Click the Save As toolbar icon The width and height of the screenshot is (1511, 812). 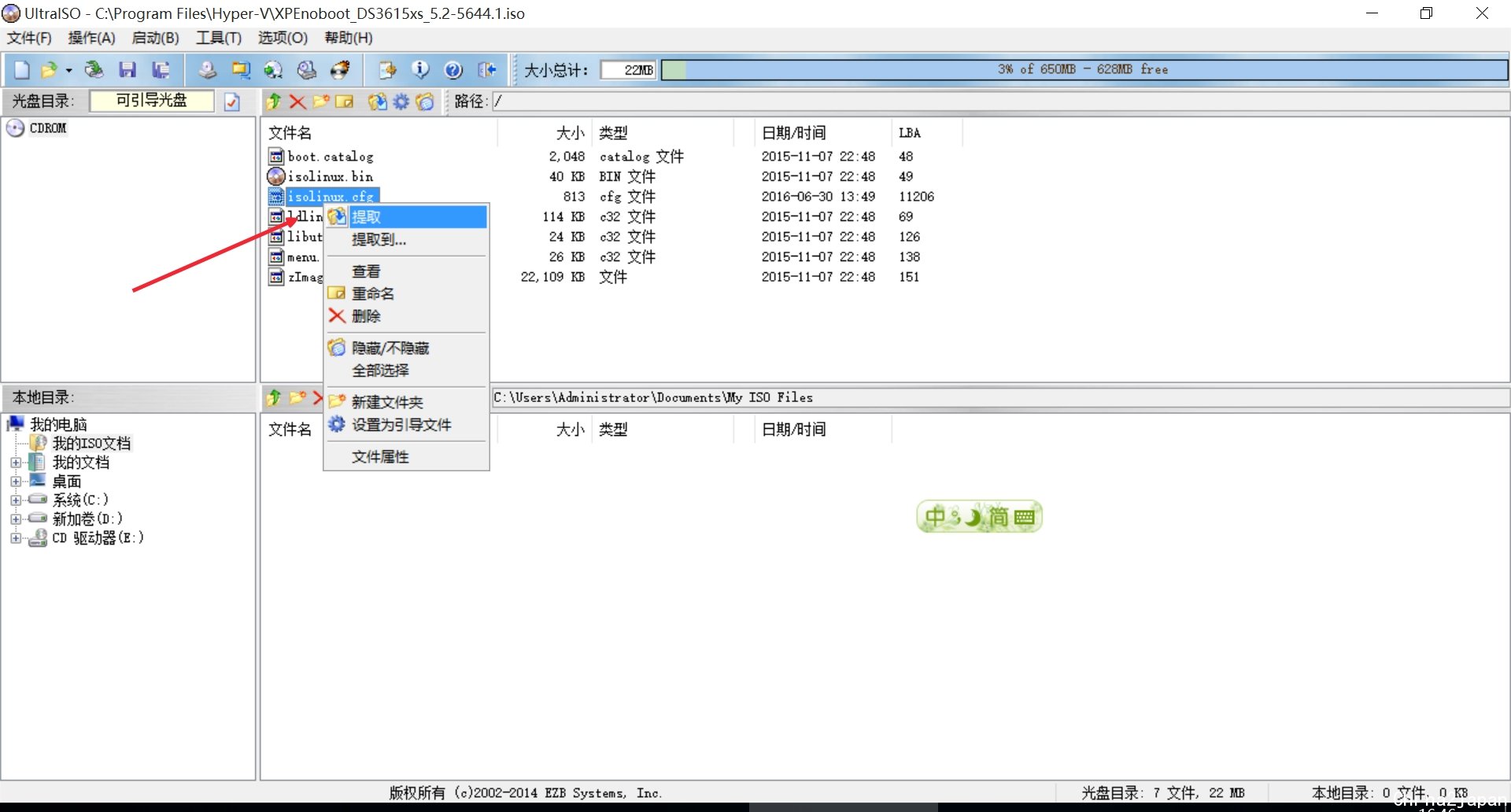pos(161,70)
